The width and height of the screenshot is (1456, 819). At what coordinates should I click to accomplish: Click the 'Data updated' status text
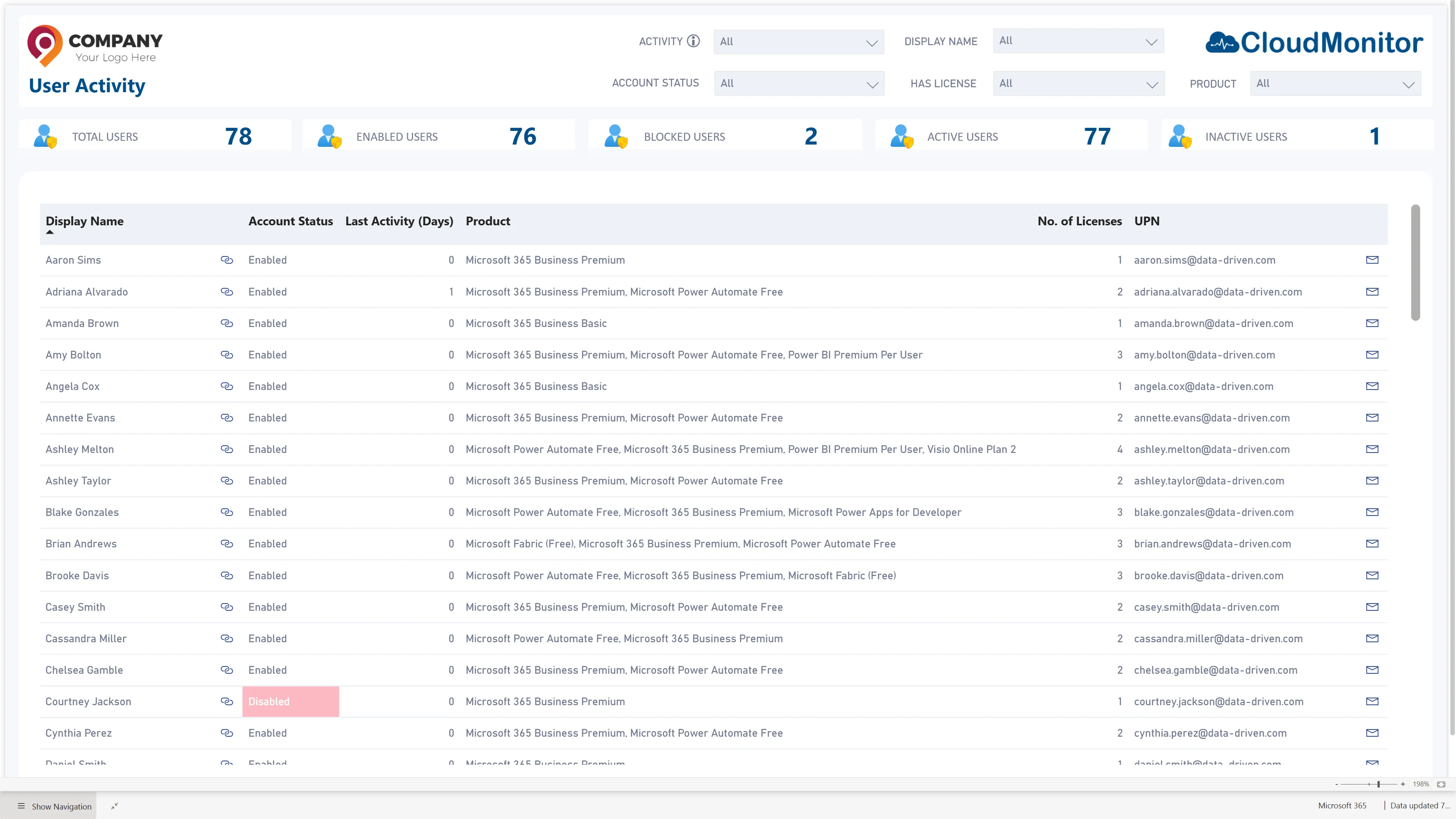click(1420, 805)
